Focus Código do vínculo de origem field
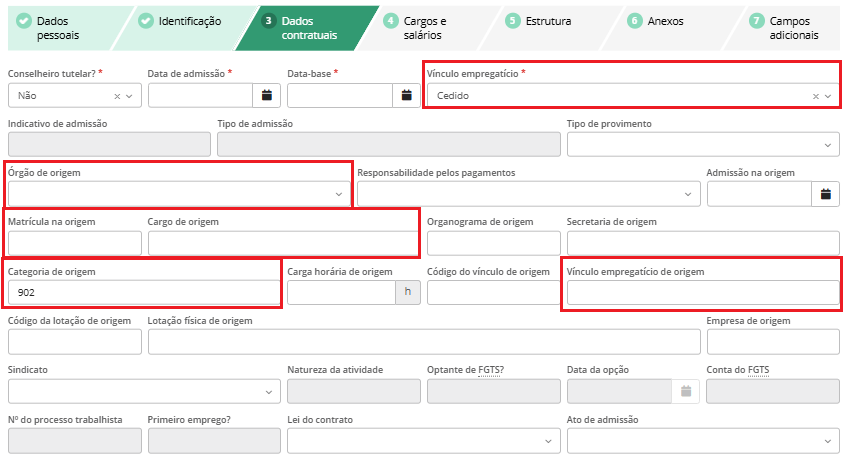The width and height of the screenshot is (850, 467). coord(494,293)
